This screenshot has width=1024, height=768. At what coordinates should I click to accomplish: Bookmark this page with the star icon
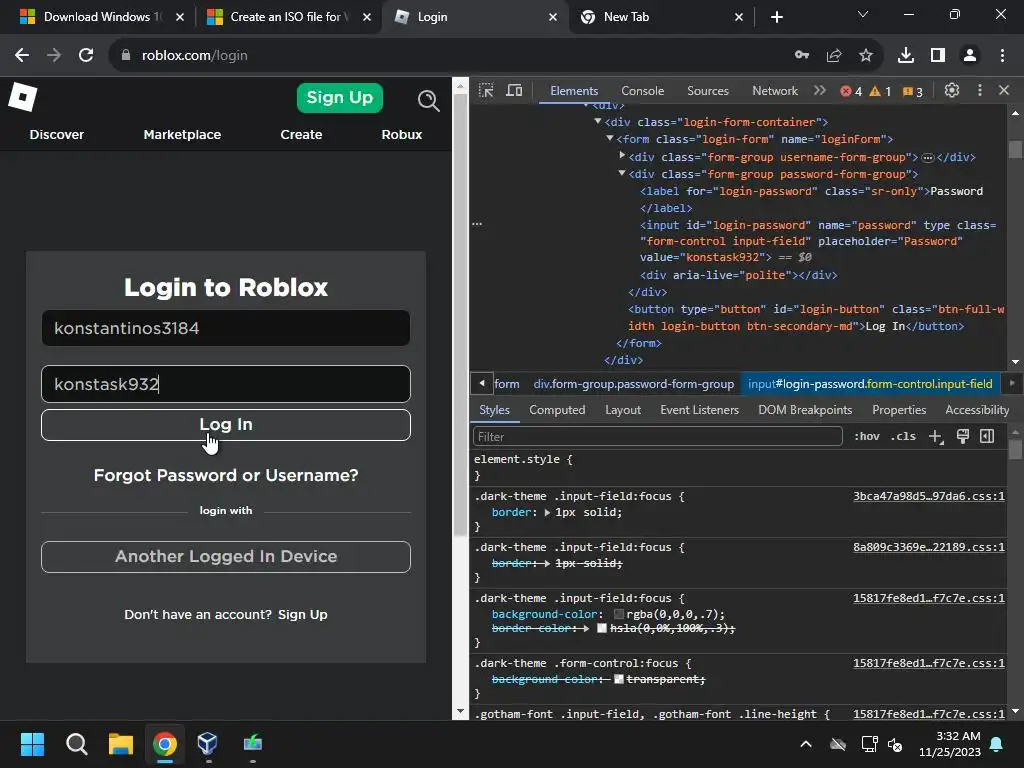pyautogui.click(x=866, y=56)
